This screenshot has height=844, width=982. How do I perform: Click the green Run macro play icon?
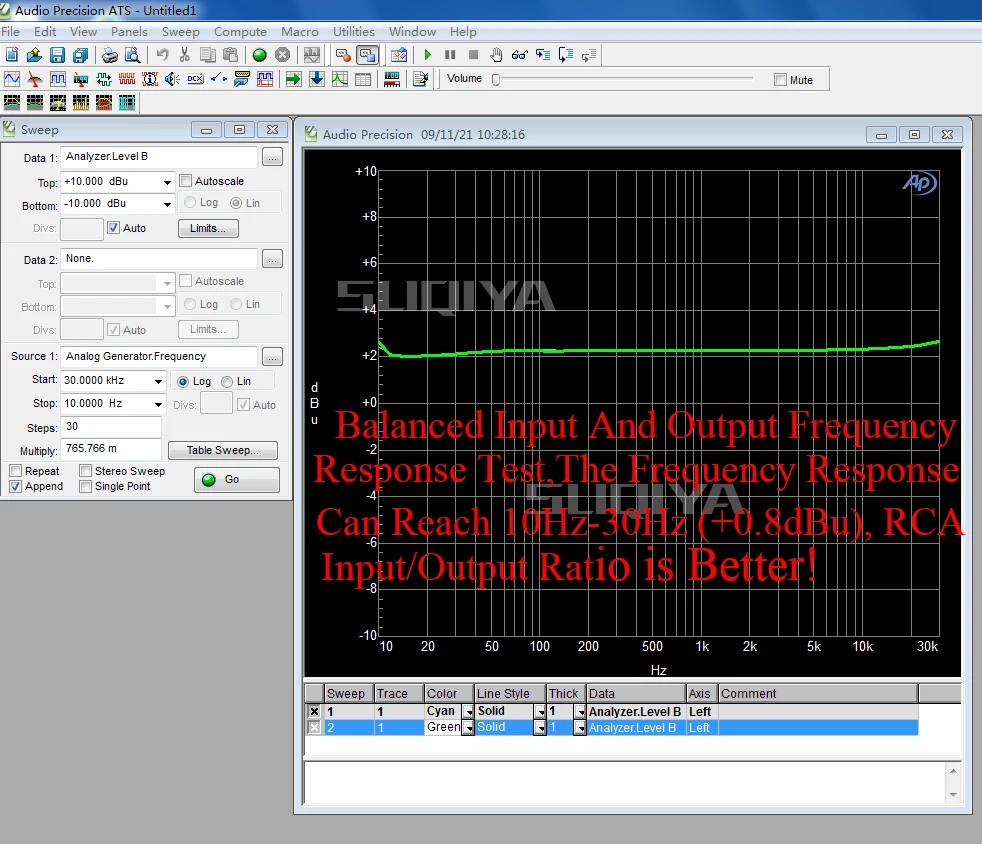[427, 55]
